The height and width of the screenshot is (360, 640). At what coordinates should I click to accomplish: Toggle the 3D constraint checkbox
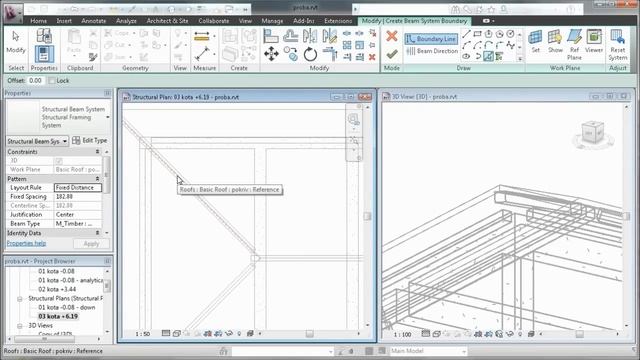tap(59, 161)
